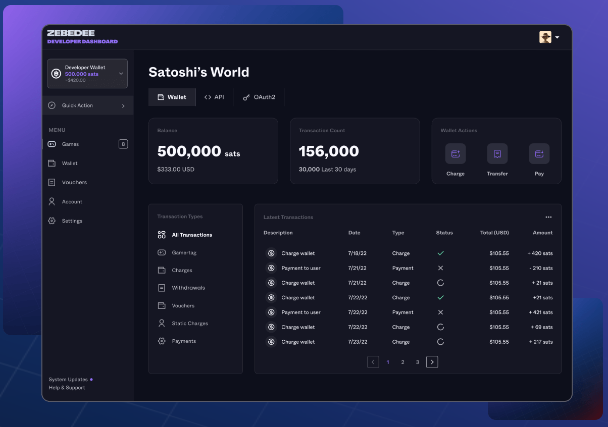This screenshot has height=427, width=608.
Task: Click the '+ 217 sats' amount cell
Action: click(x=541, y=342)
